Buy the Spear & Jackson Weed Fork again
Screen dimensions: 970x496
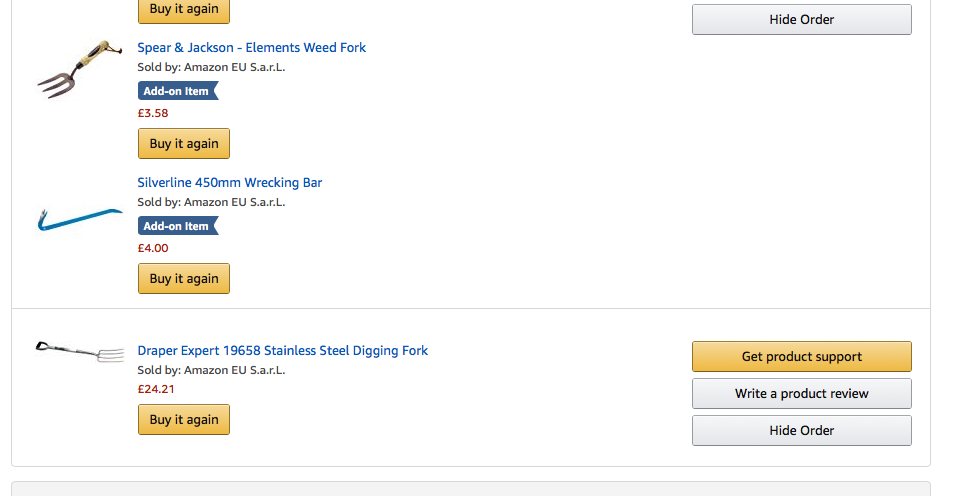(x=184, y=143)
